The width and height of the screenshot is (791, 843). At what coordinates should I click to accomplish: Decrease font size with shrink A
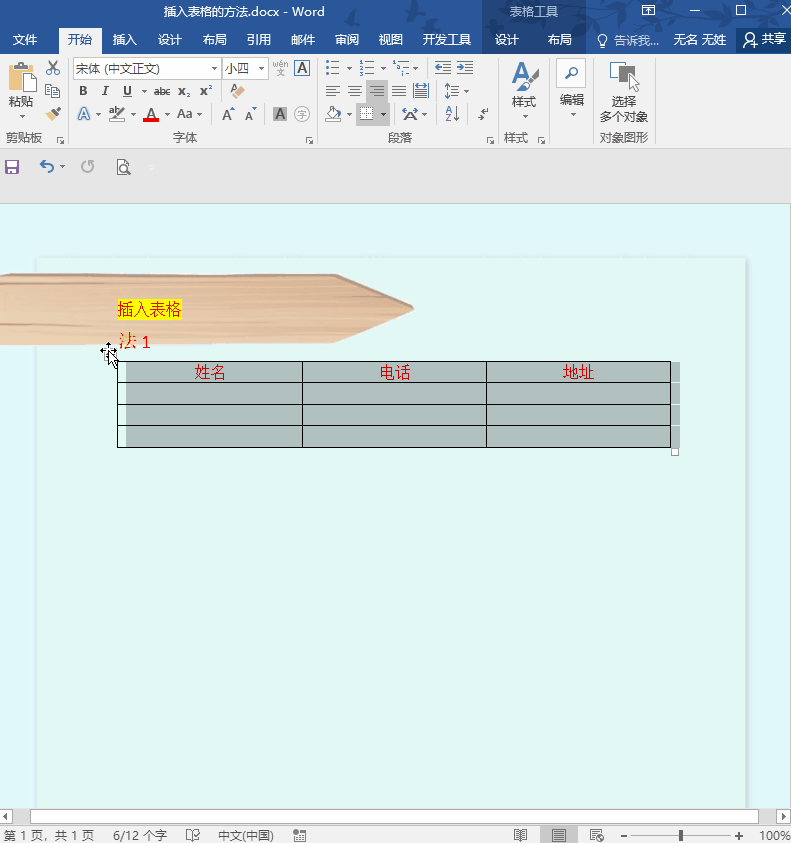click(x=250, y=114)
